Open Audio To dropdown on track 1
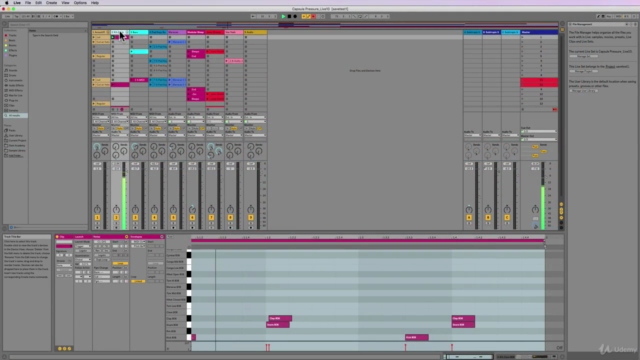640x360 pixels. (101, 136)
